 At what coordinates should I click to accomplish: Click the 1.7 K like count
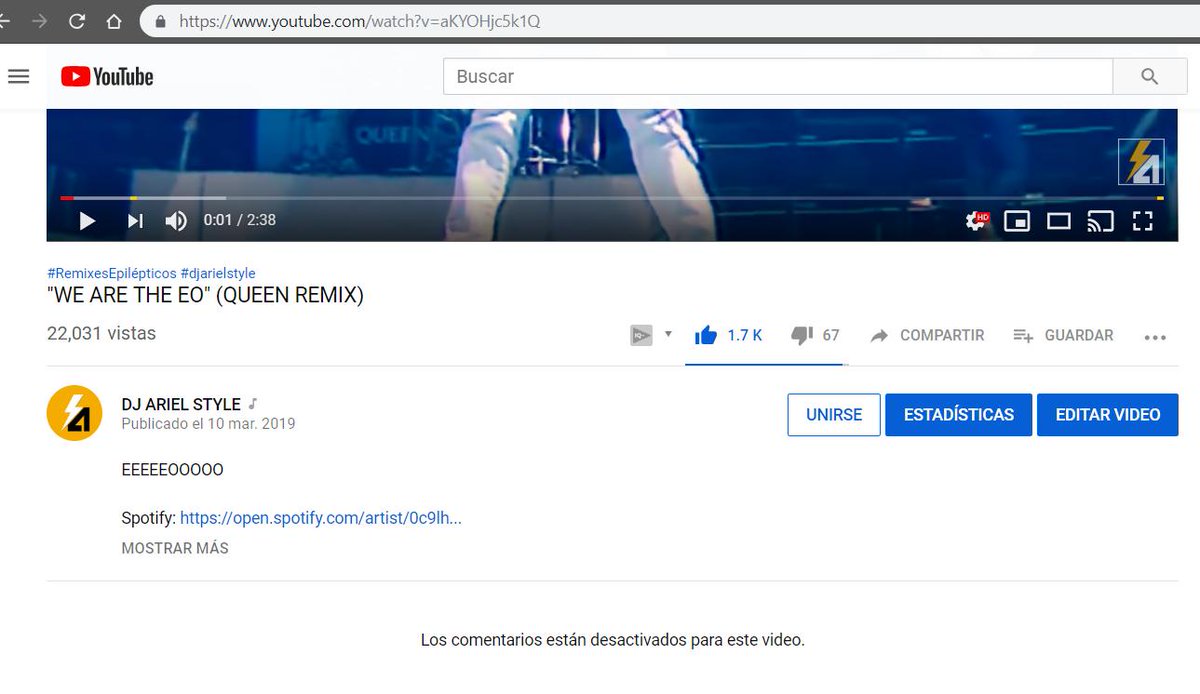tap(745, 335)
